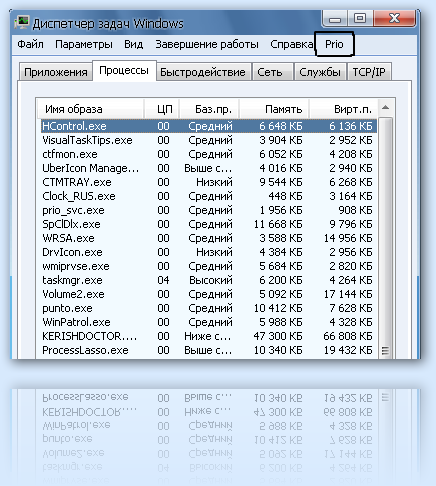The width and height of the screenshot is (436, 486).
Task: Open the Службы tab
Action: [x=320, y=72]
